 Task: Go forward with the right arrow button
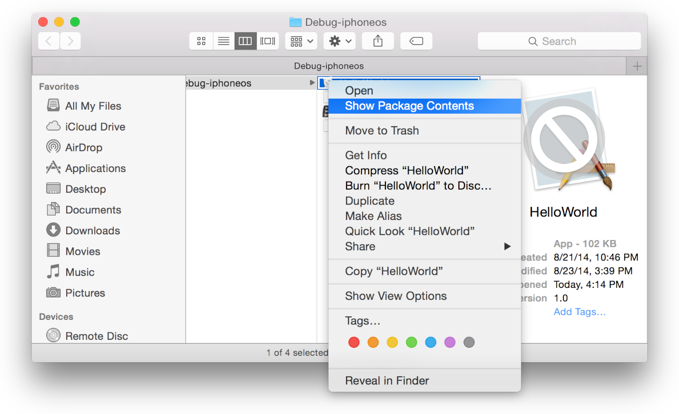pyautogui.click(x=70, y=41)
